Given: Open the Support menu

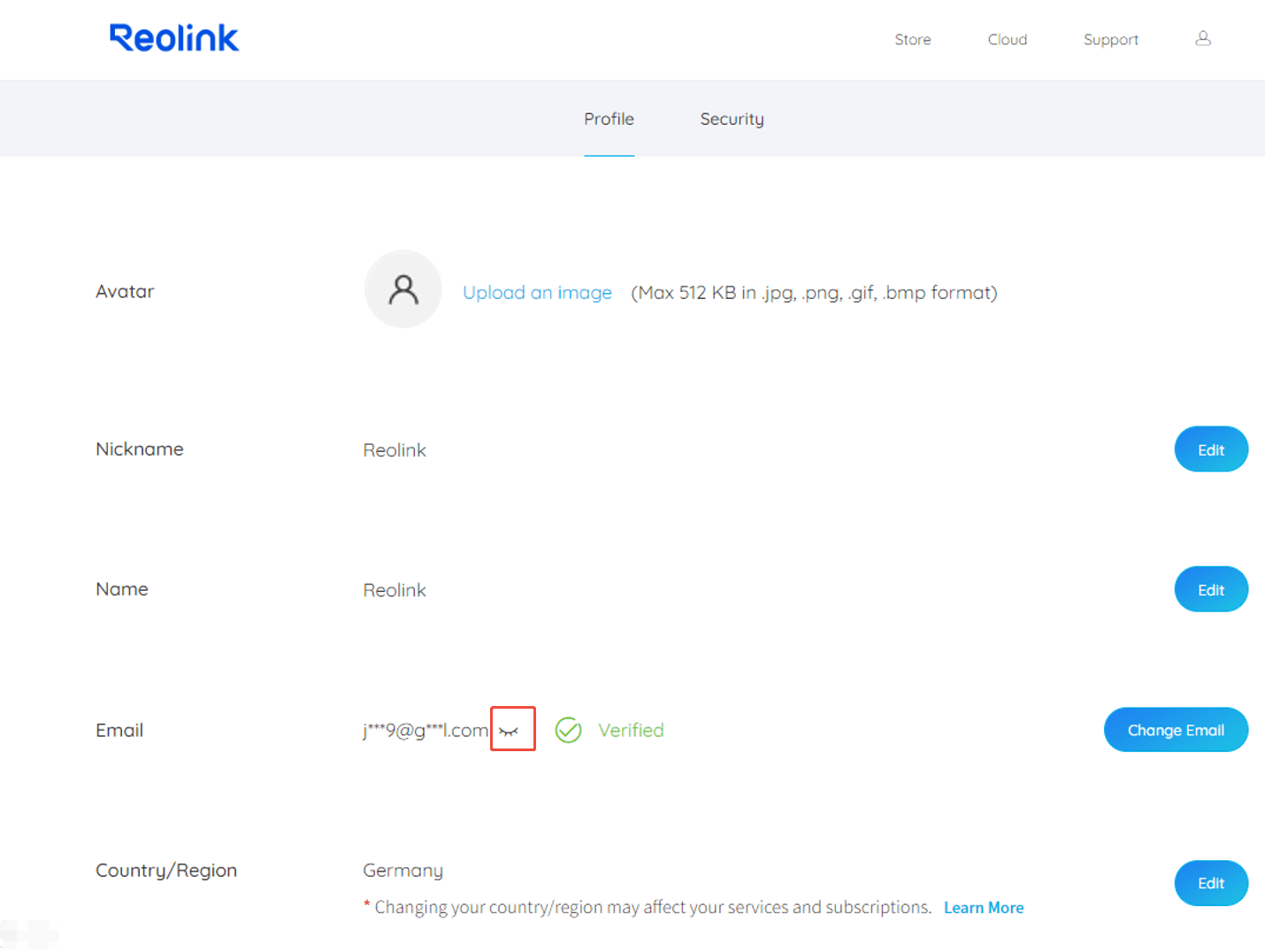Looking at the screenshot, I should click(1111, 40).
